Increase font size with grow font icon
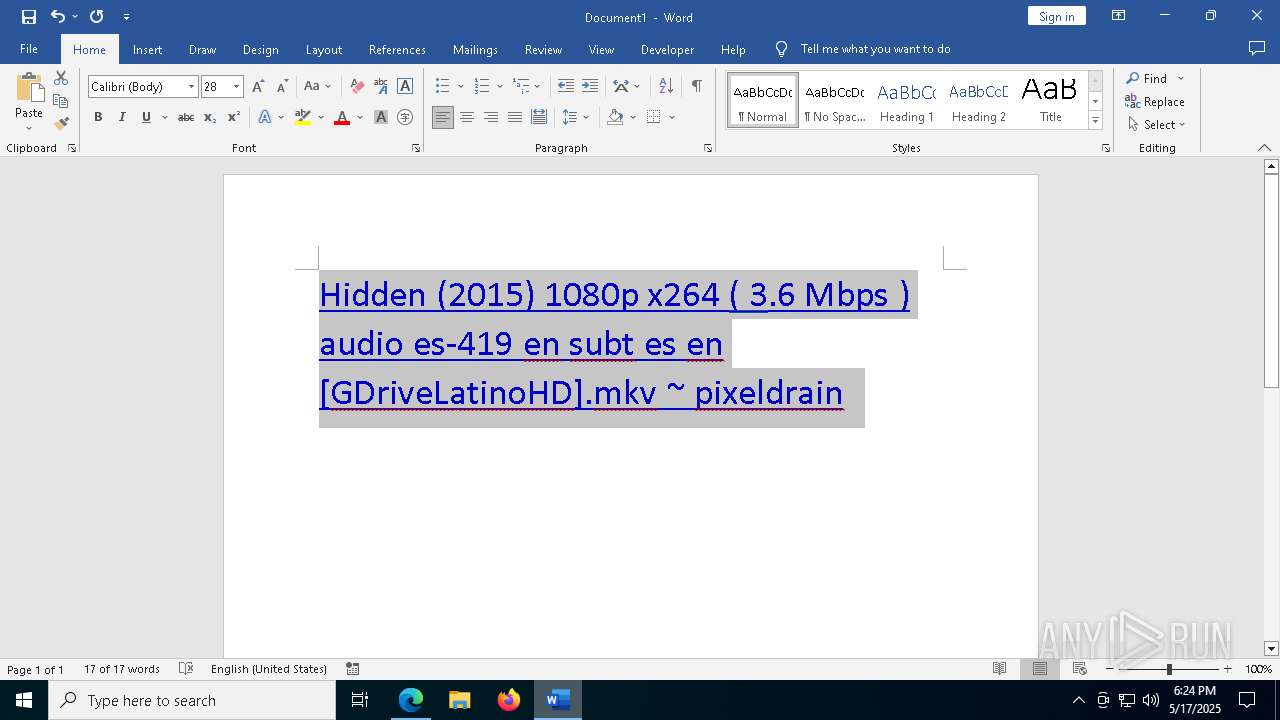This screenshot has width=1280, height=720. (x=259, y=87)
